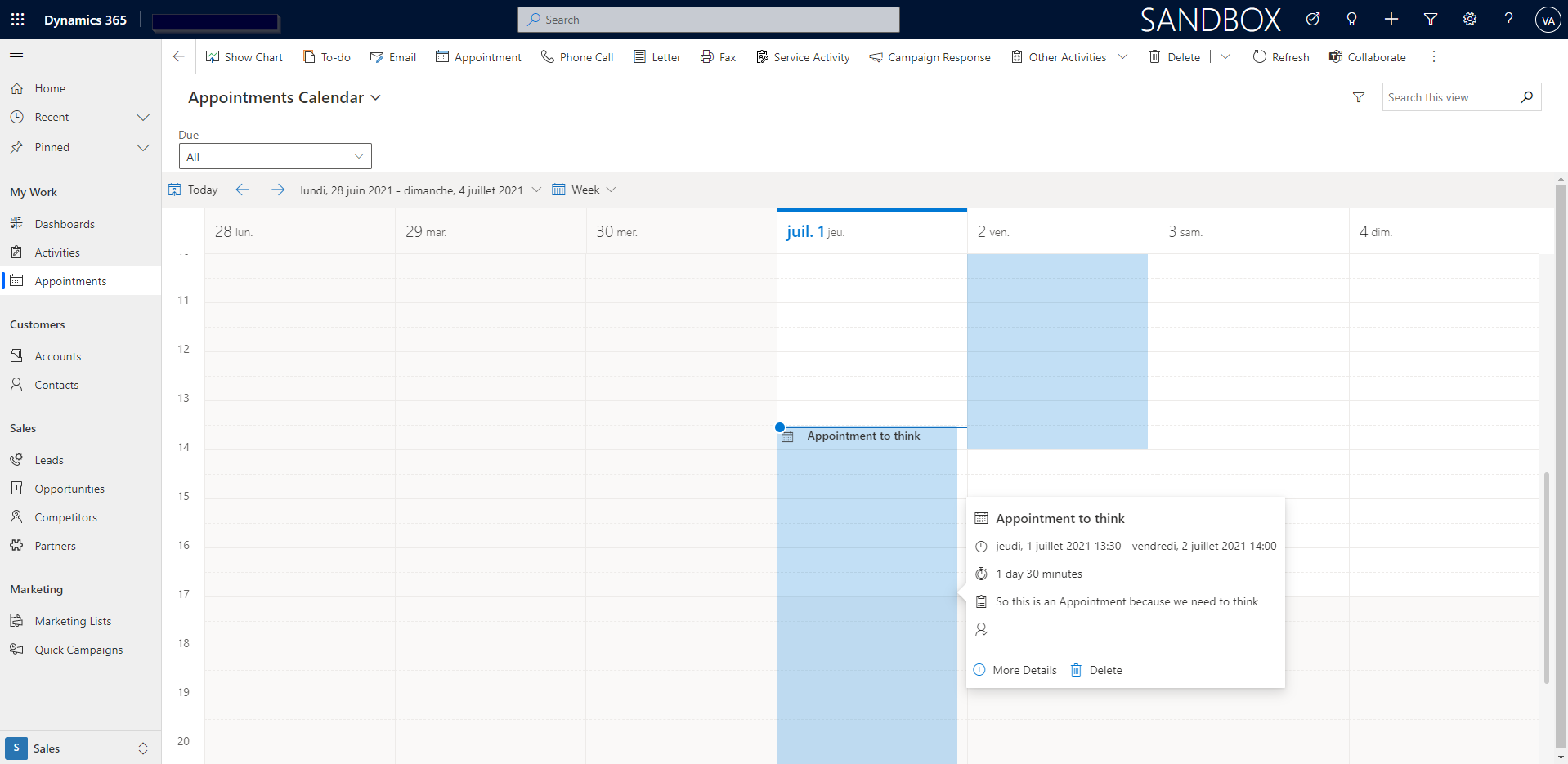Click the task flow checkmark icon
Image resolution: width=1568 pixels, height=764 pixels.
pyautogui.click(x=1313, y=20)
